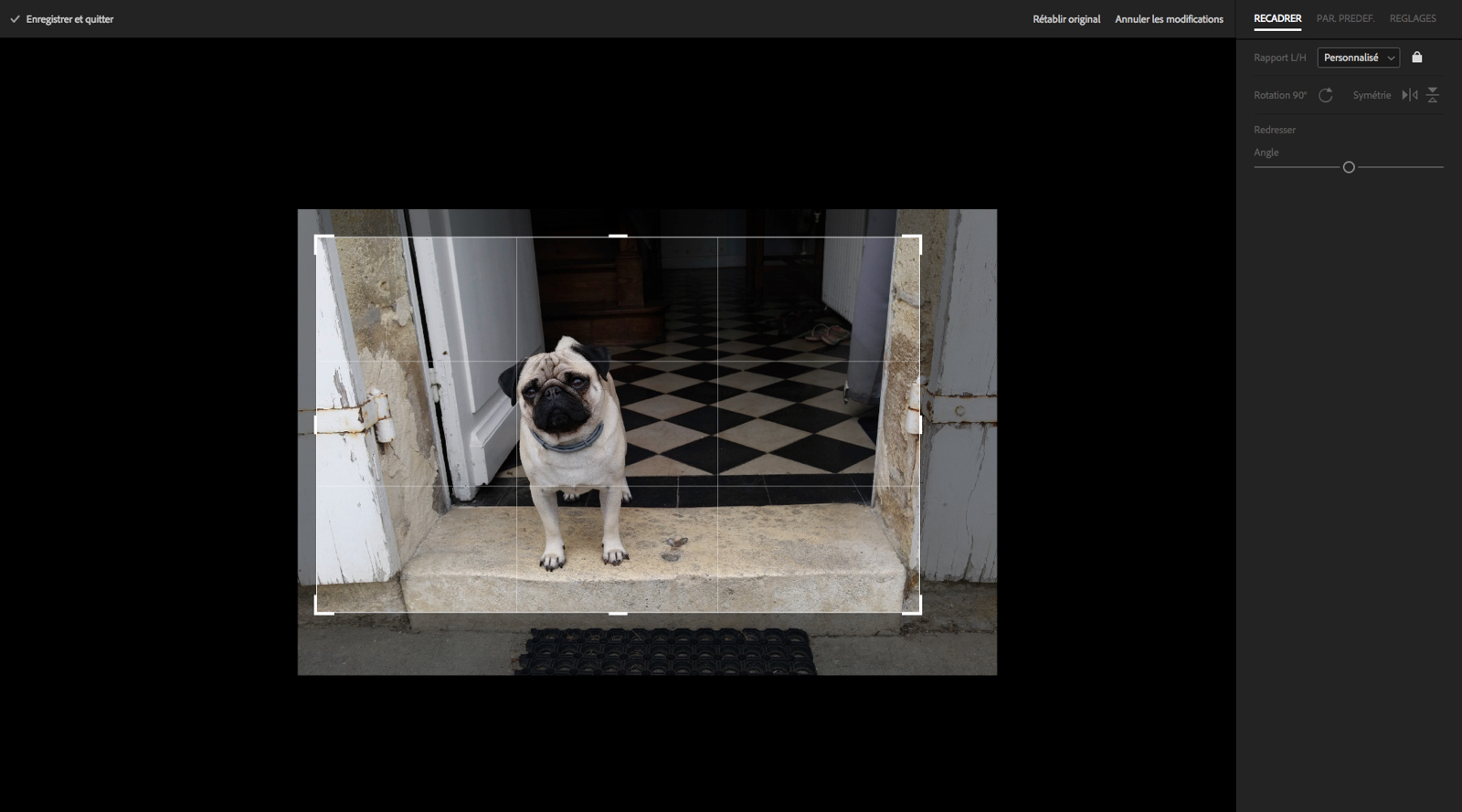Click the Rapport L/H label

1280,58
